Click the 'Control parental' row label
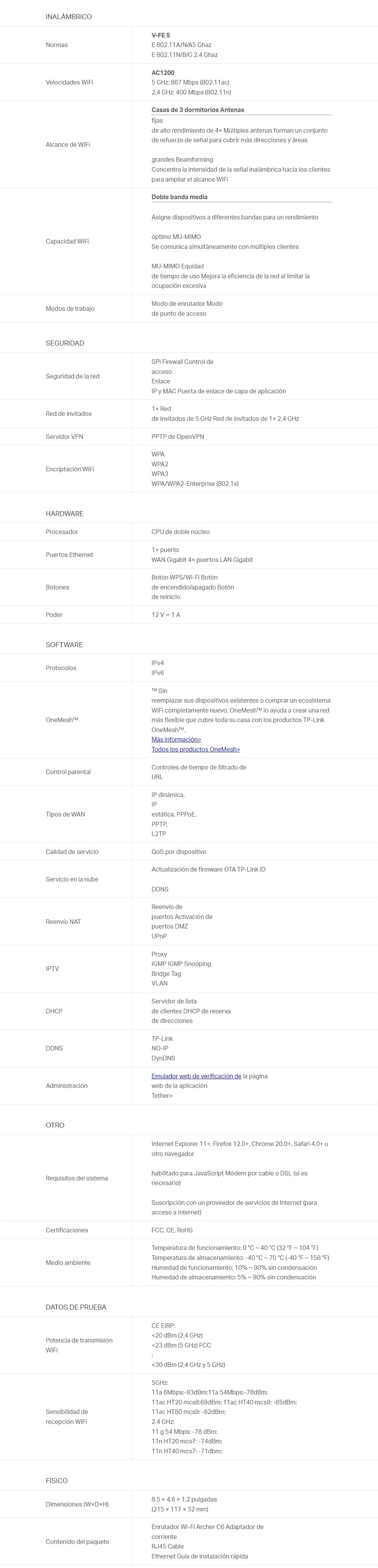This screenshot has height=1568, width=378. point(68,772)
